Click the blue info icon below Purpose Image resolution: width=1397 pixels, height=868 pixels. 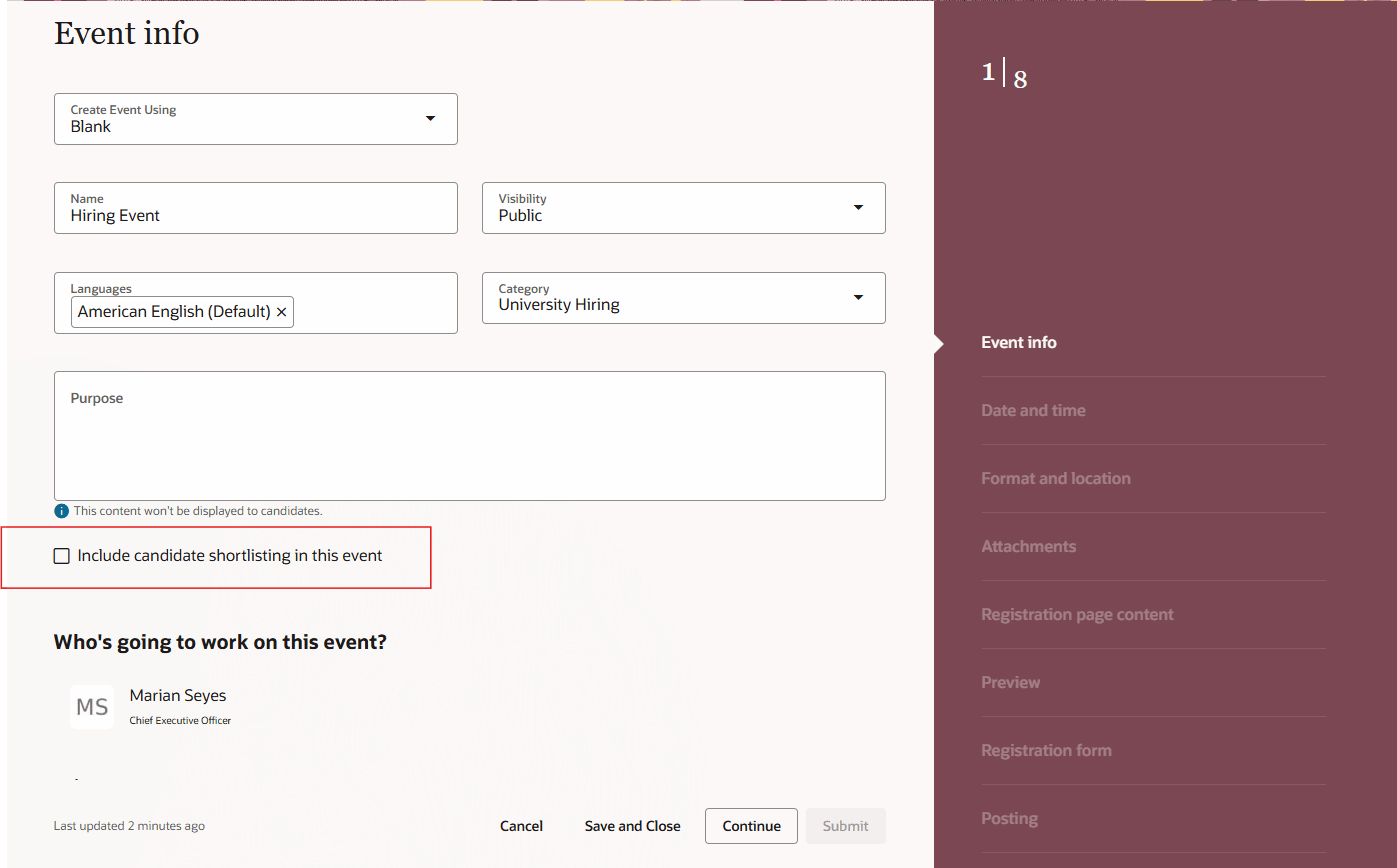click(x=61, y=510)
